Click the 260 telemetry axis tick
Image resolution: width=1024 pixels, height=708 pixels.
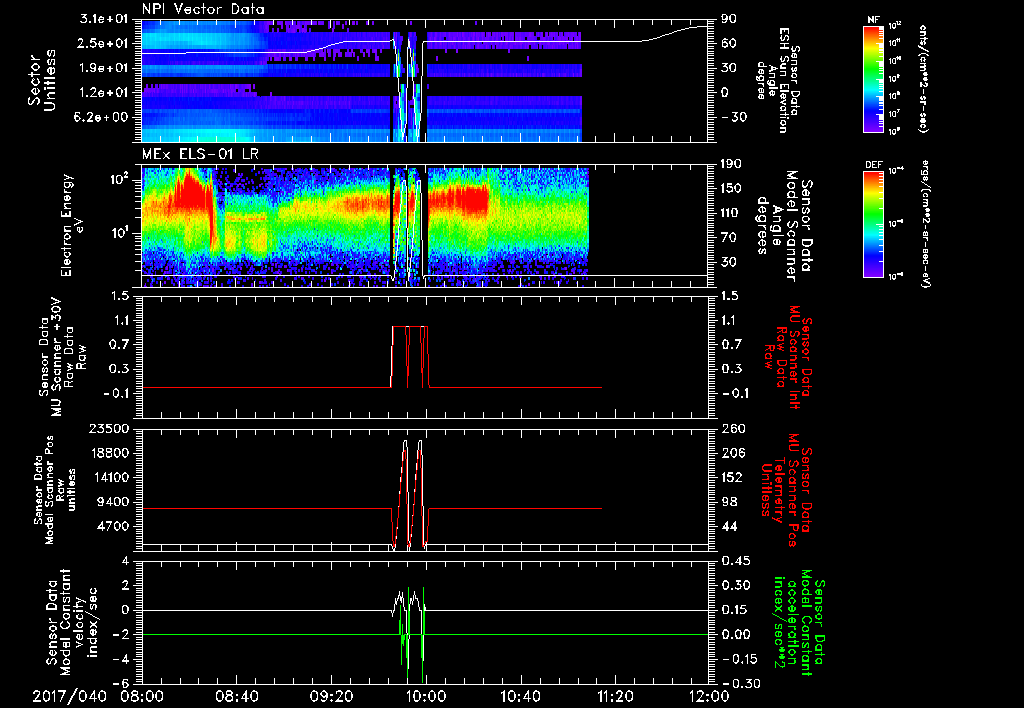click(x=733, y=429)
